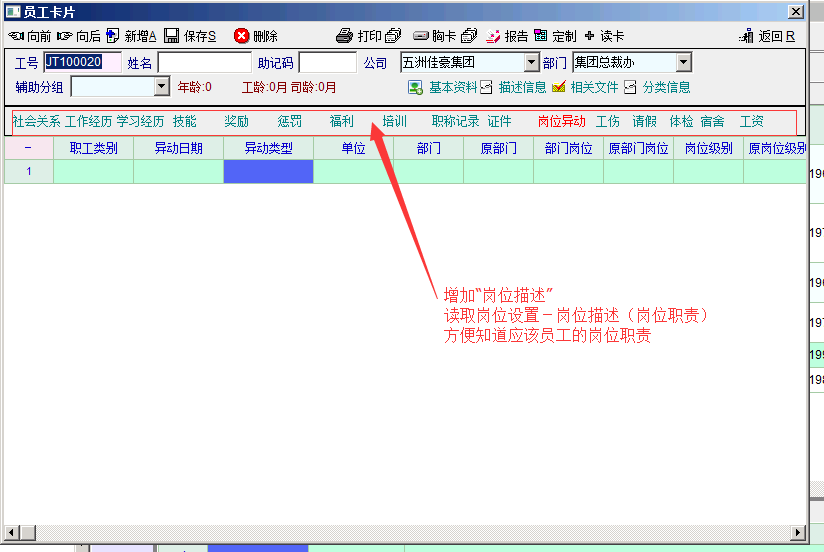The height and width of the screenshot is (552, 824).
Task: Click the 定制 customize icon
Action: (541, 36)
